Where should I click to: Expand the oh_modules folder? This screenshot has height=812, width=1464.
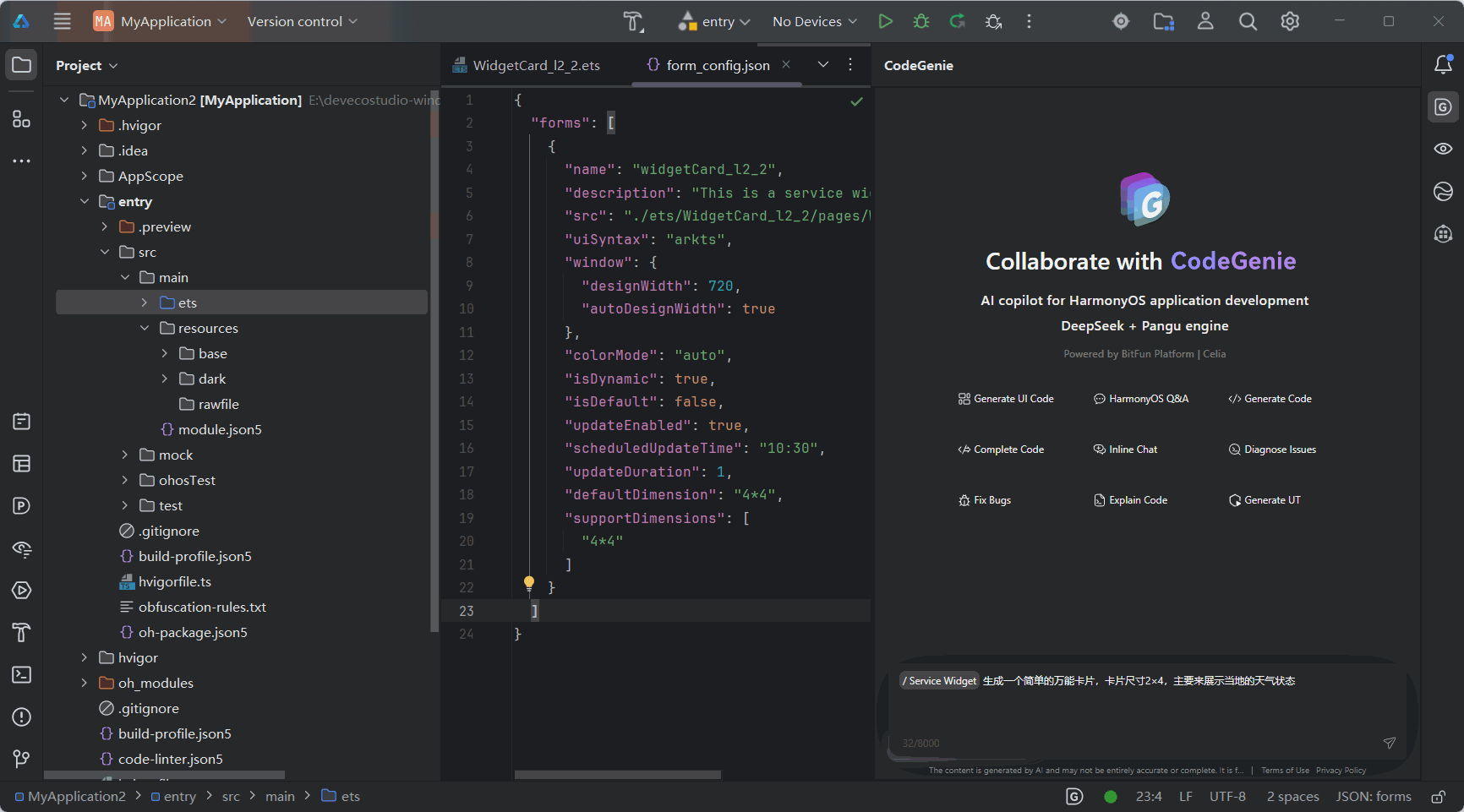point(84,683)
